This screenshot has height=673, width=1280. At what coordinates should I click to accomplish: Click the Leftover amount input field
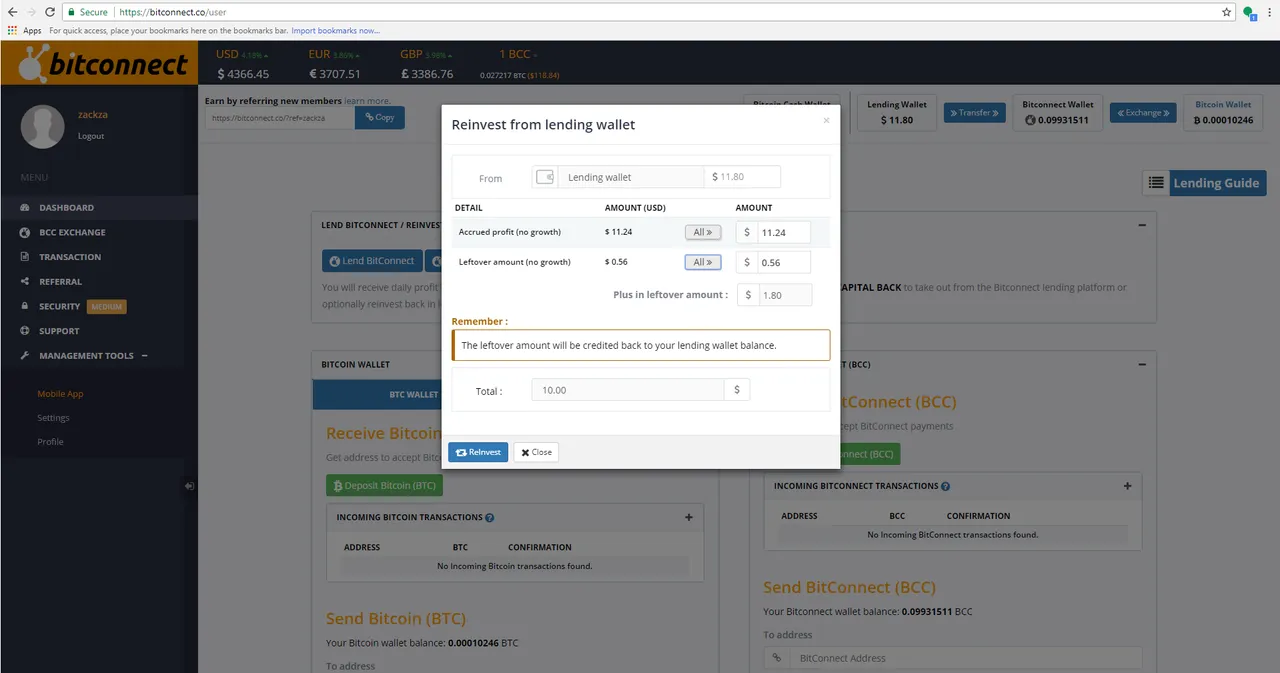(x=783, y=262)
